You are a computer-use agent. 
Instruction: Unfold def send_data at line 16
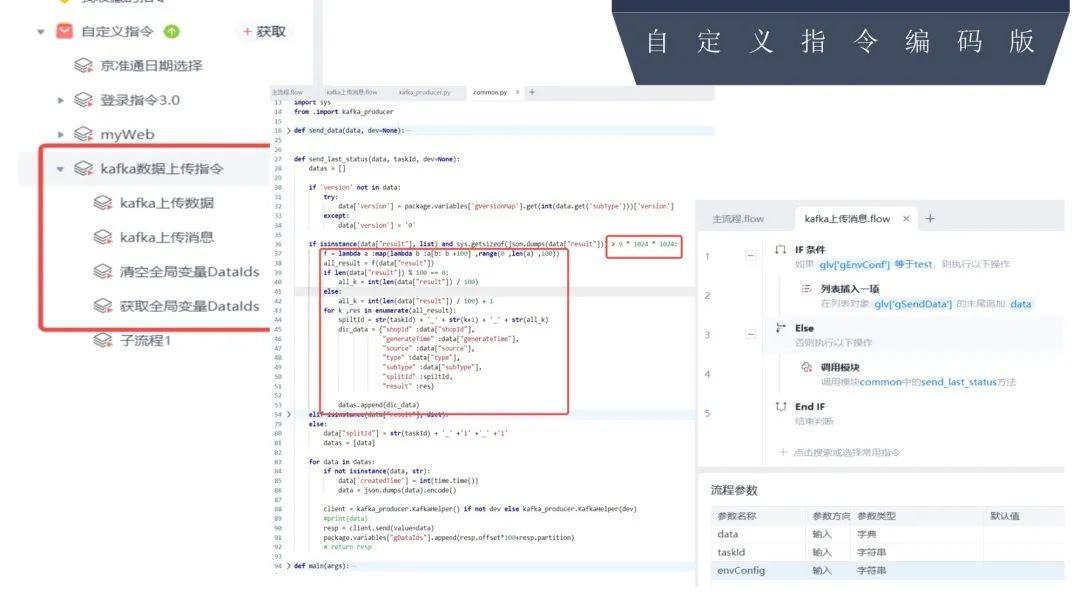(x=289, y=130)
